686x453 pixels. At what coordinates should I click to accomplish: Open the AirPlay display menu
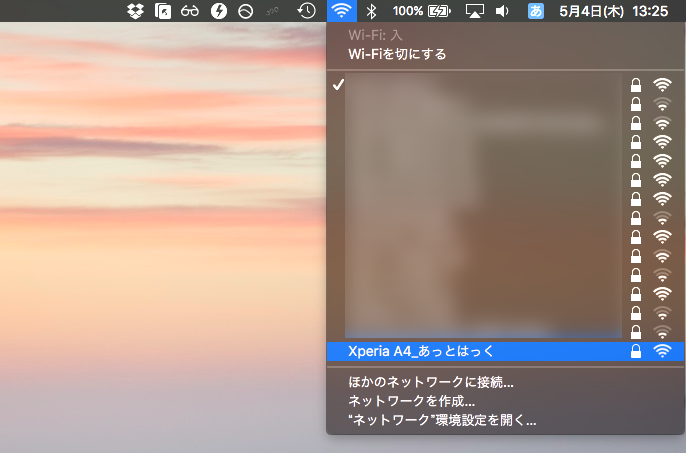[x=475, y=12]
